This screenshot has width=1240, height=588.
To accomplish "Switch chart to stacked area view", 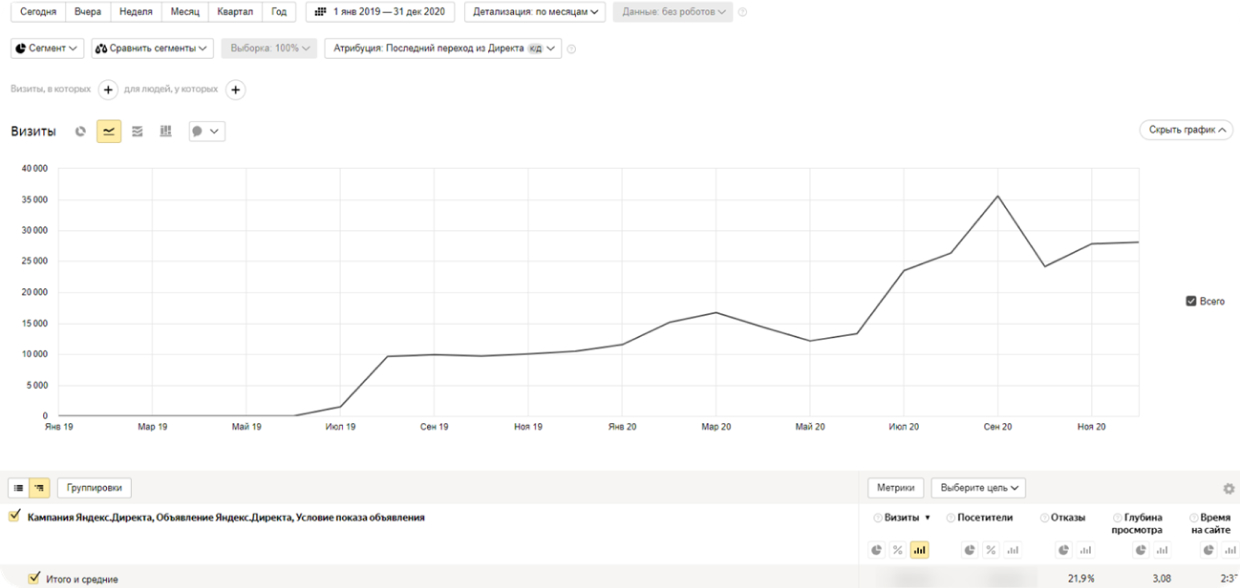I will click(138, 131).
